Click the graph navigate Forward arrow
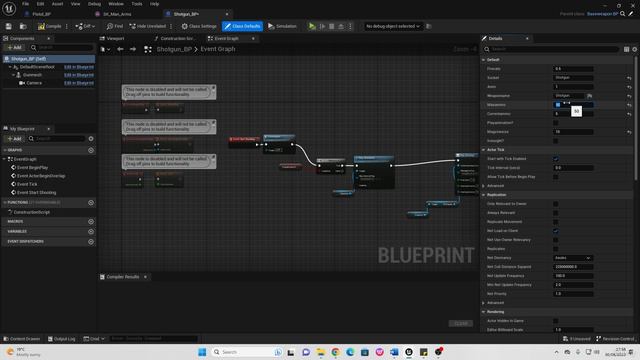 pos(133,49)
